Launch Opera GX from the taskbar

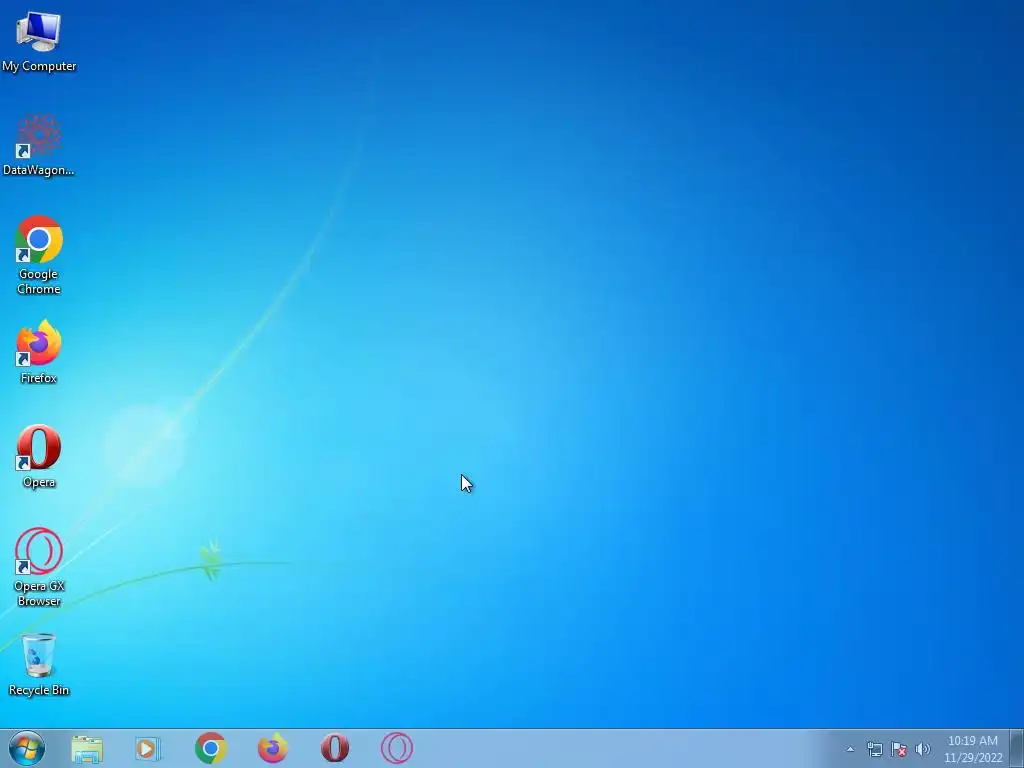click(396, 748)
